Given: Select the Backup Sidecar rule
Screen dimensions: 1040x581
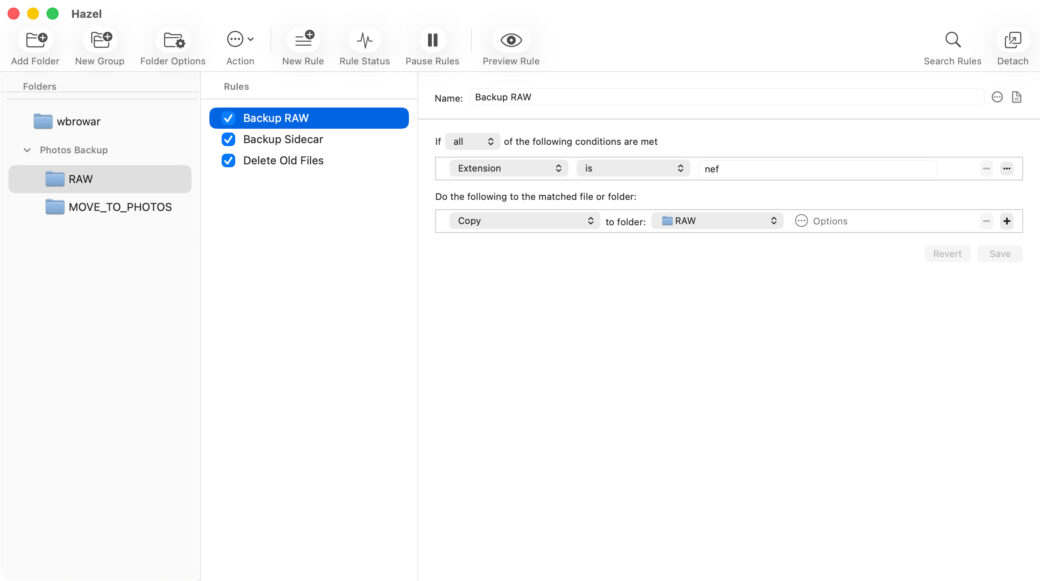Looking at the screenshot, I should (x=283, y=139).
